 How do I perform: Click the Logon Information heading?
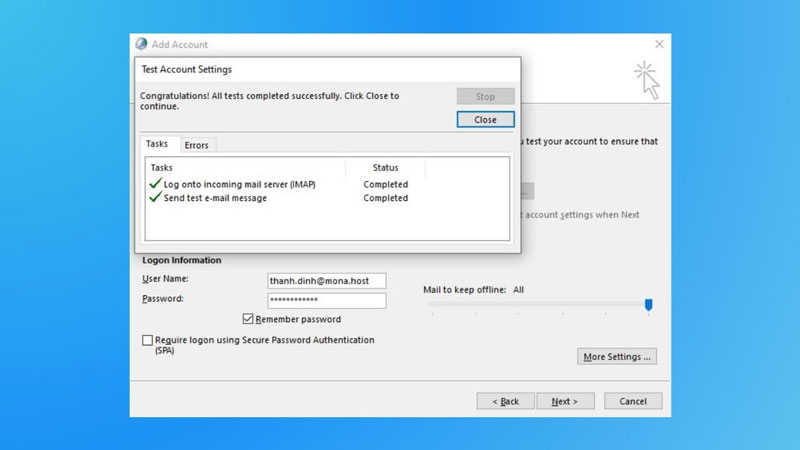click(182, 260)
